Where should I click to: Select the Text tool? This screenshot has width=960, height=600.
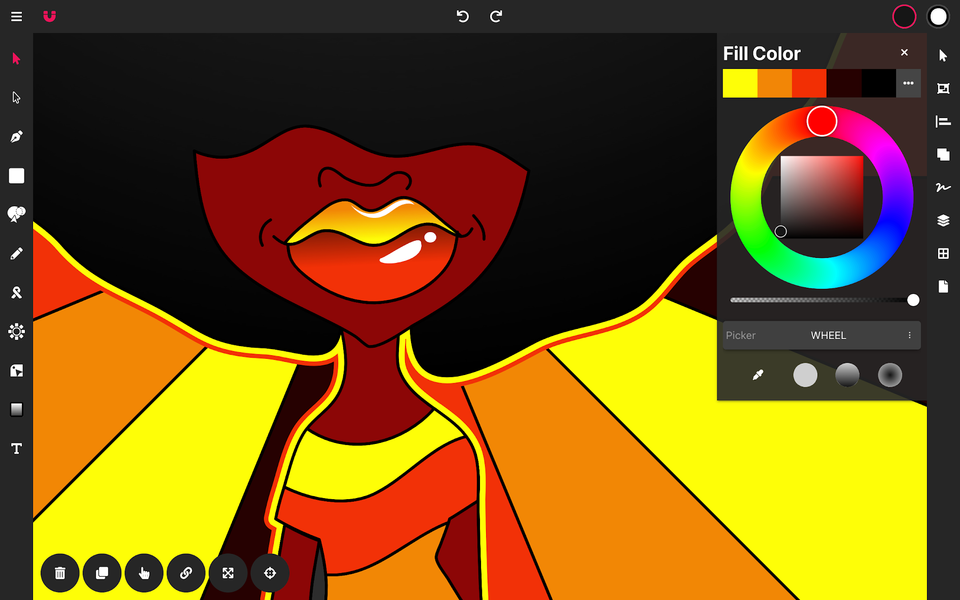16,448
